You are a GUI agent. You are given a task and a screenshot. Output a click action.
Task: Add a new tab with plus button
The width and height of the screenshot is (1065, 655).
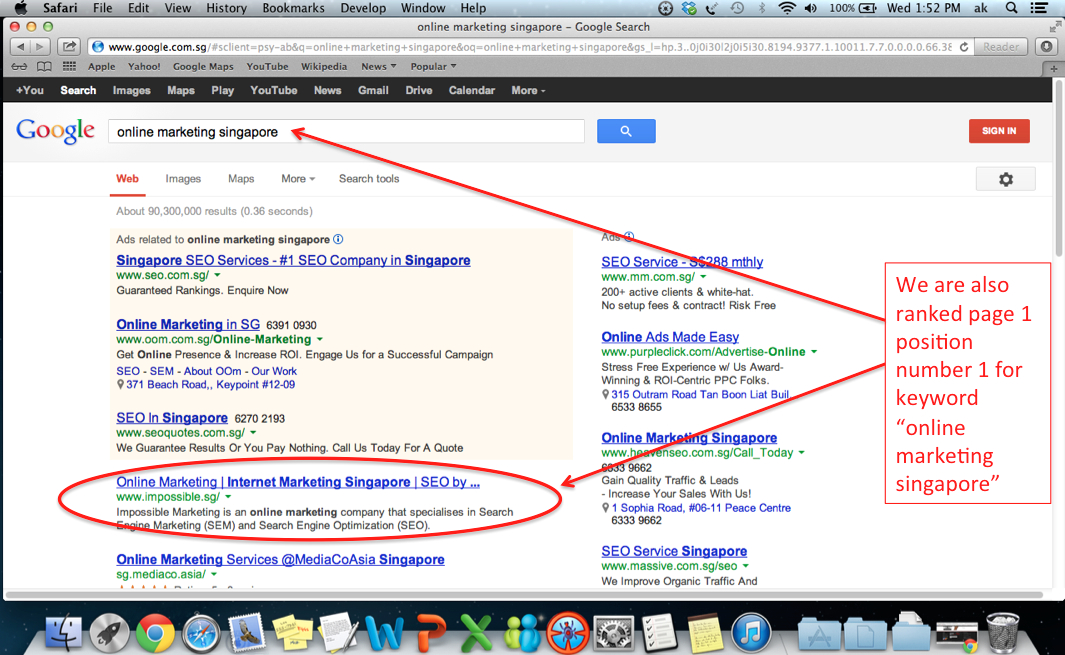(1053, 68)
